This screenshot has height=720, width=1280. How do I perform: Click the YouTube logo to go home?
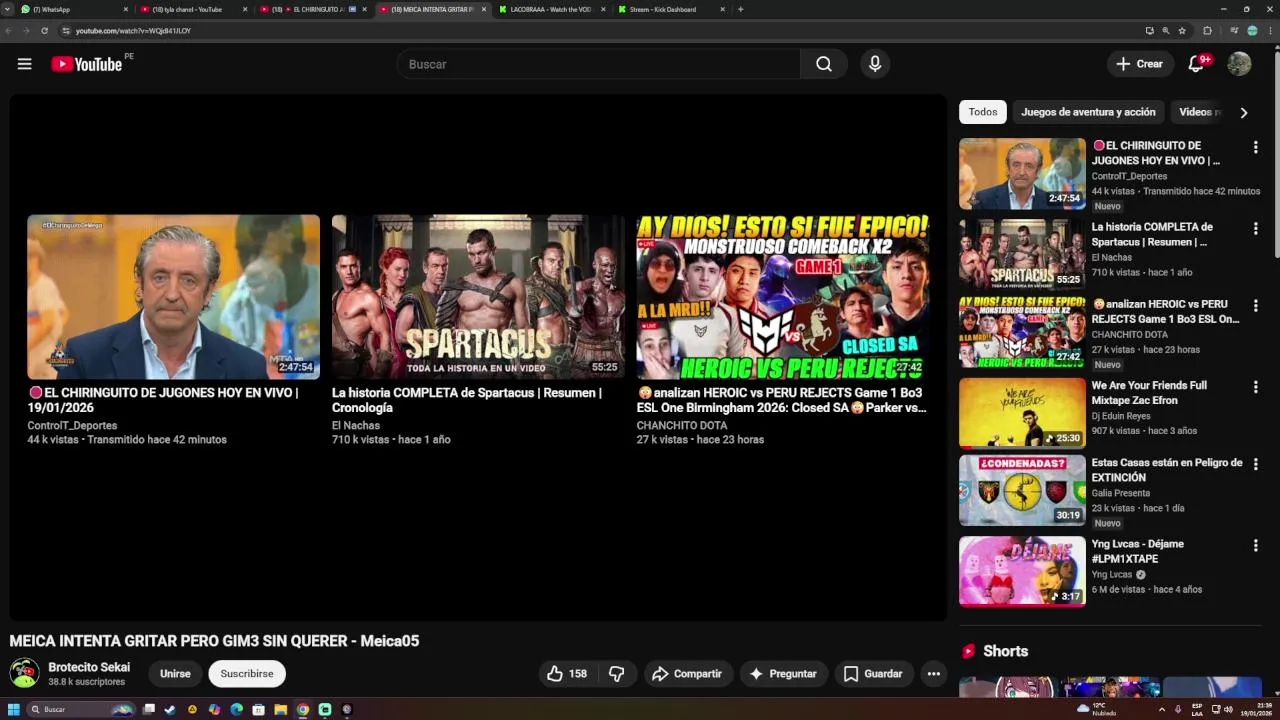(86, 64)
